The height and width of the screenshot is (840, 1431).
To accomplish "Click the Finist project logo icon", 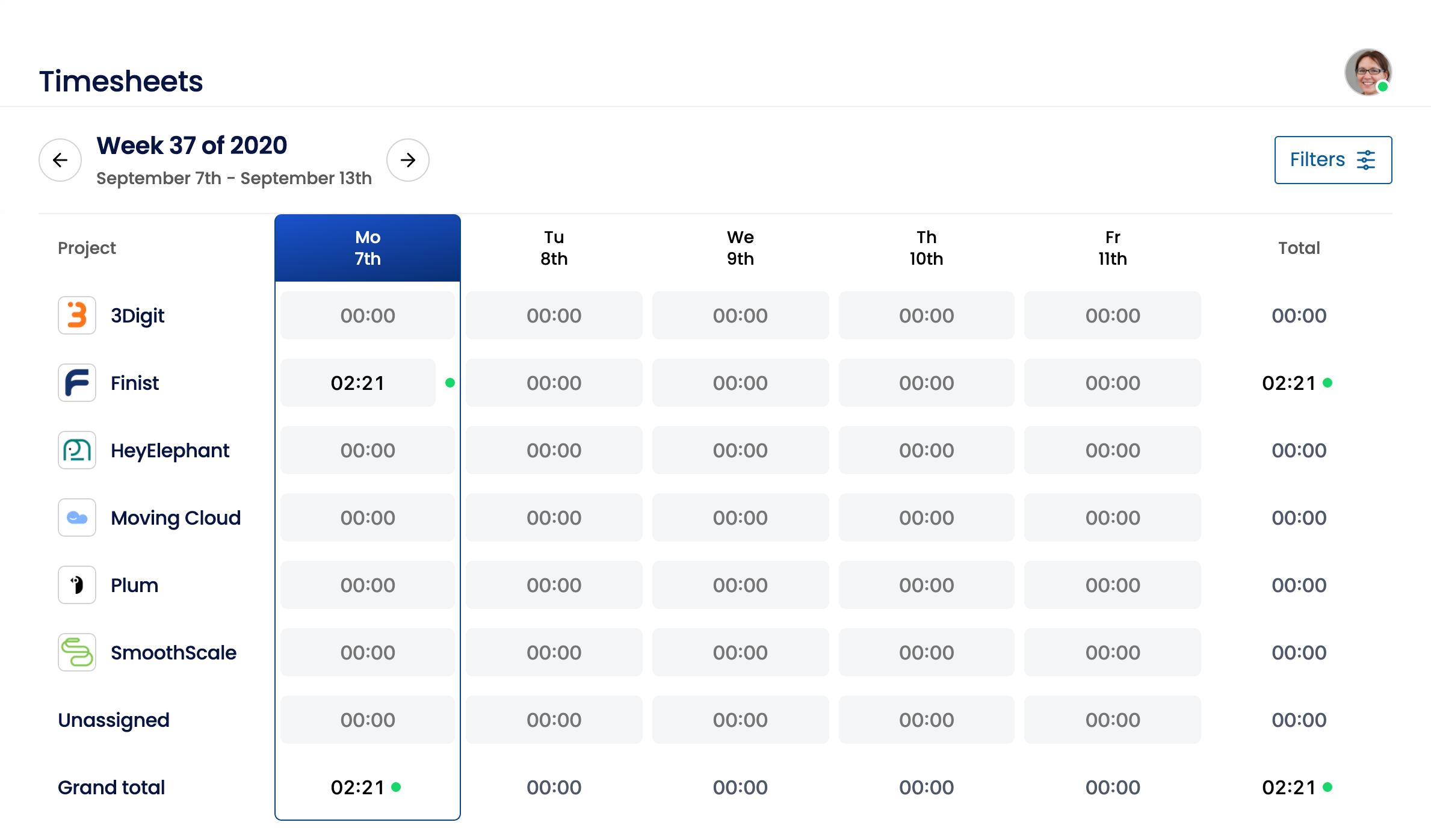I will pos(77,383).
